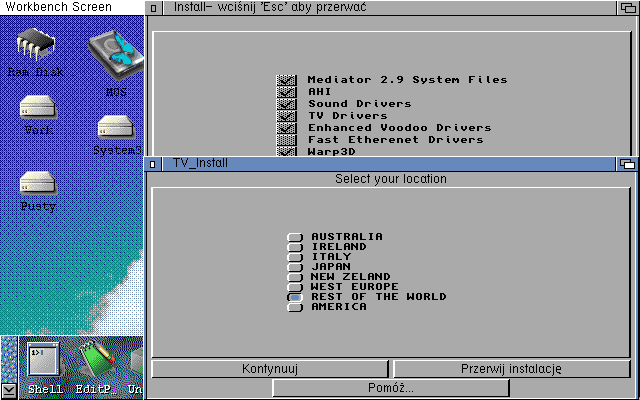Click Install window depth gadget
Viewport: 640px width, 400px height.
pyautogui.click(x=627, y=8)
